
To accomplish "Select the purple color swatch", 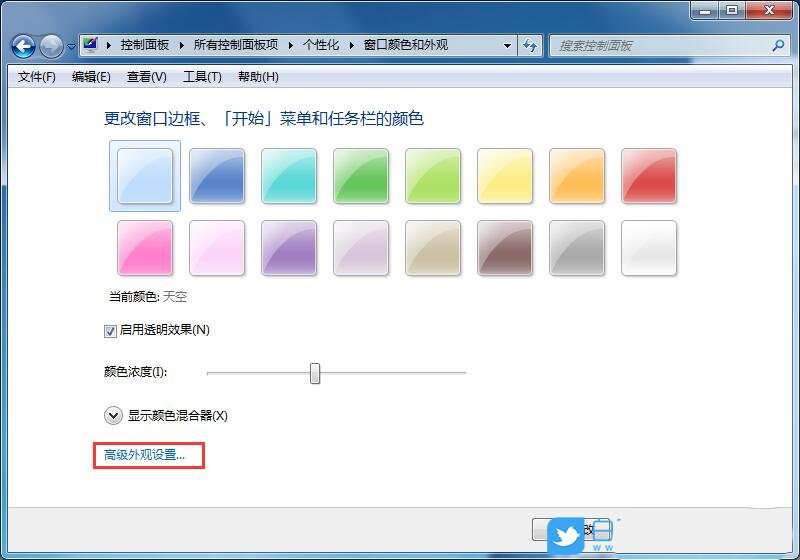I will pyautogui.click(x=289, y=248).
